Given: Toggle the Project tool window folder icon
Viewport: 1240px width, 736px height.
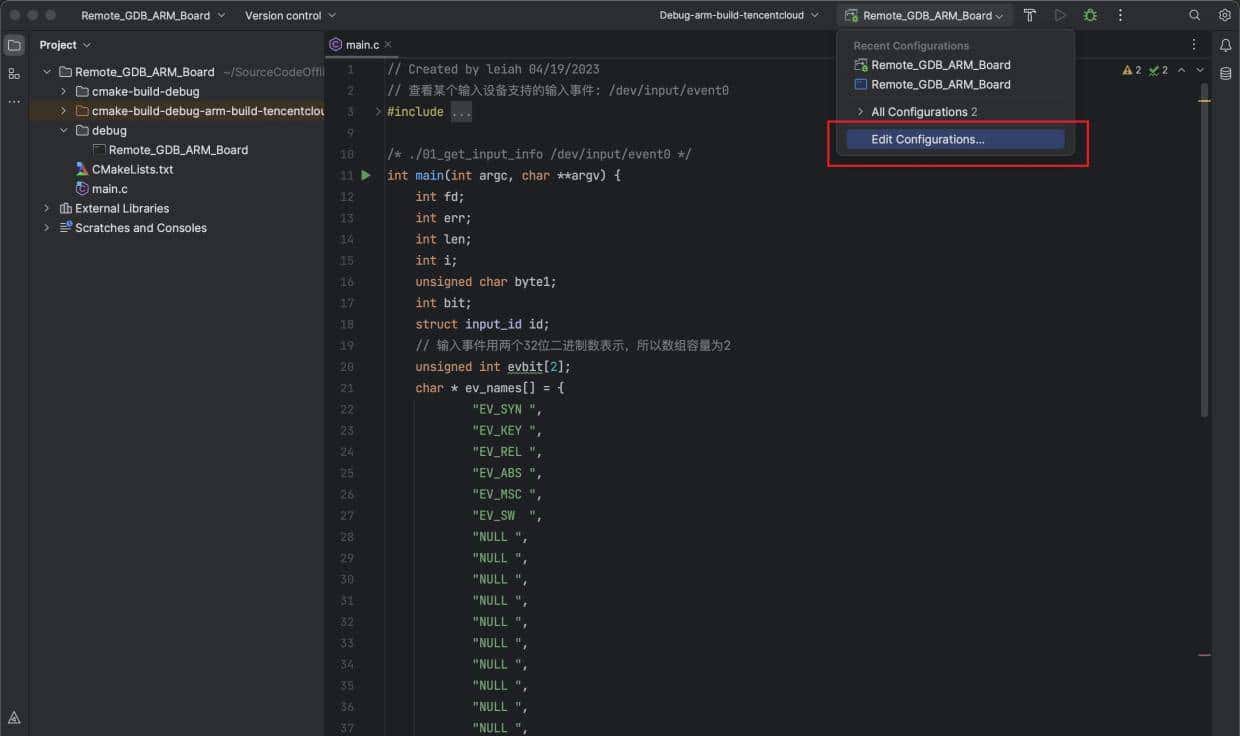Looking at the screenshot, I should tap(14, 45).
